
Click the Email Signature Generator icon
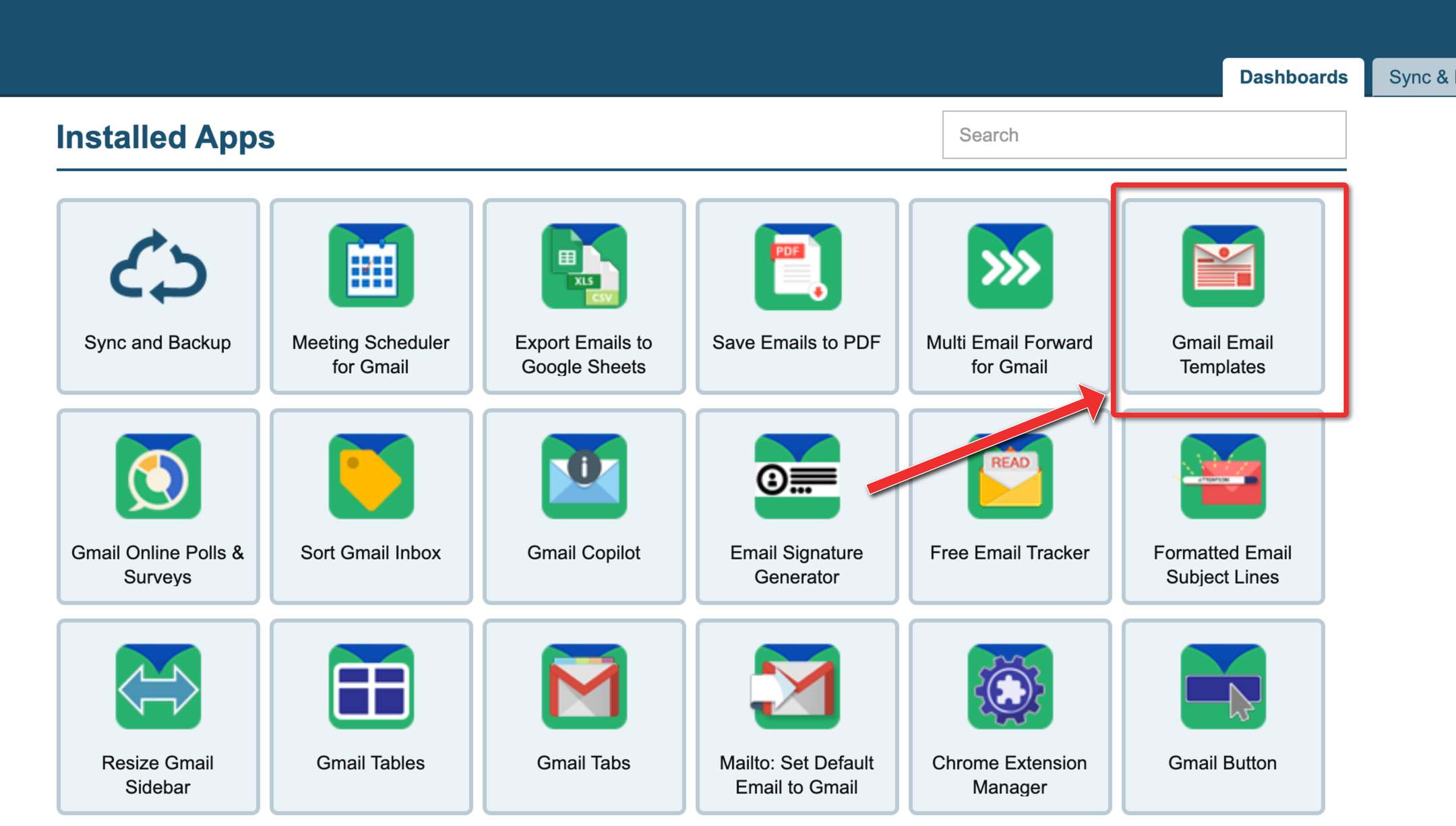click(797, 476)
